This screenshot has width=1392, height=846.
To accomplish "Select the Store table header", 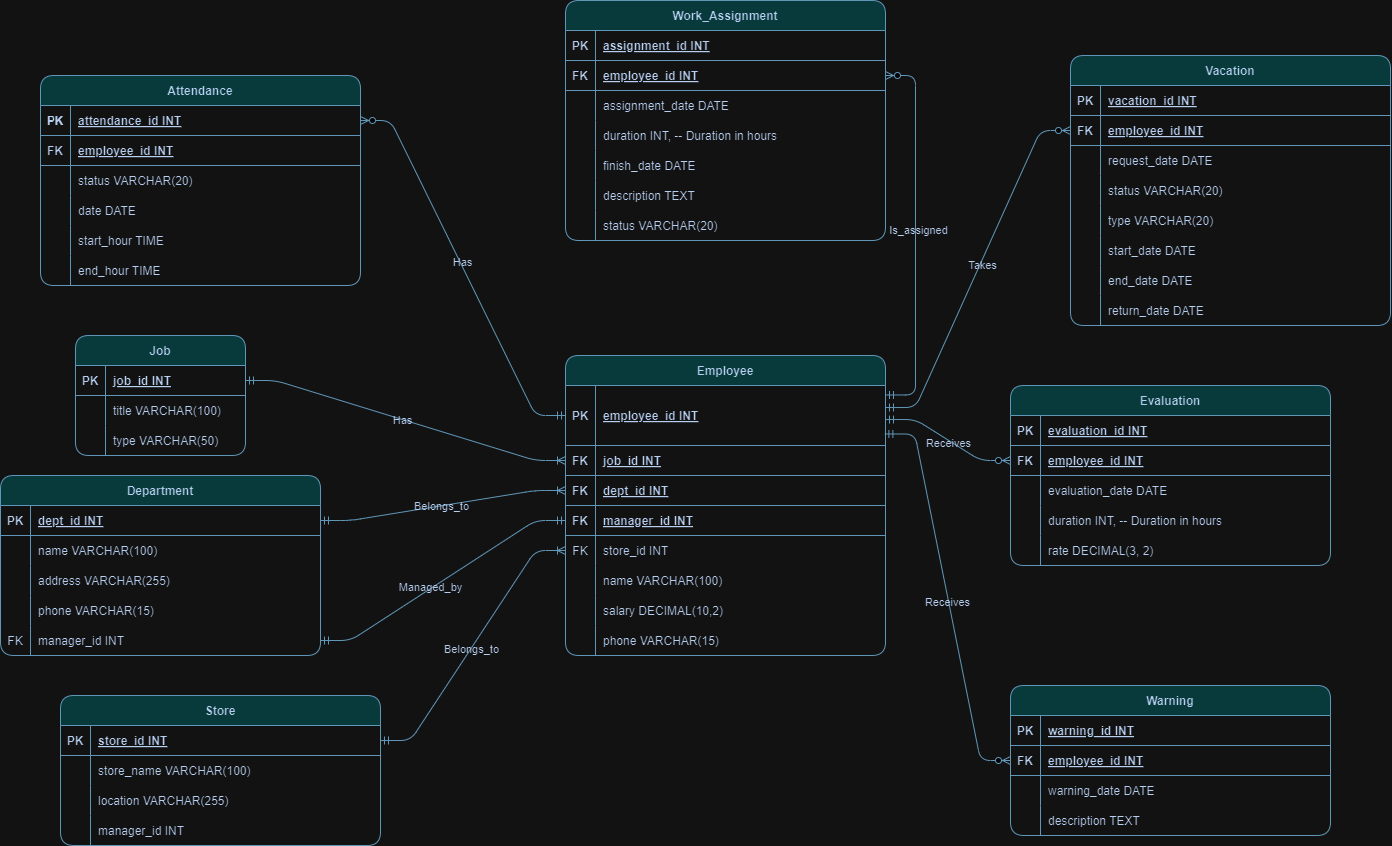I will 220,710.
